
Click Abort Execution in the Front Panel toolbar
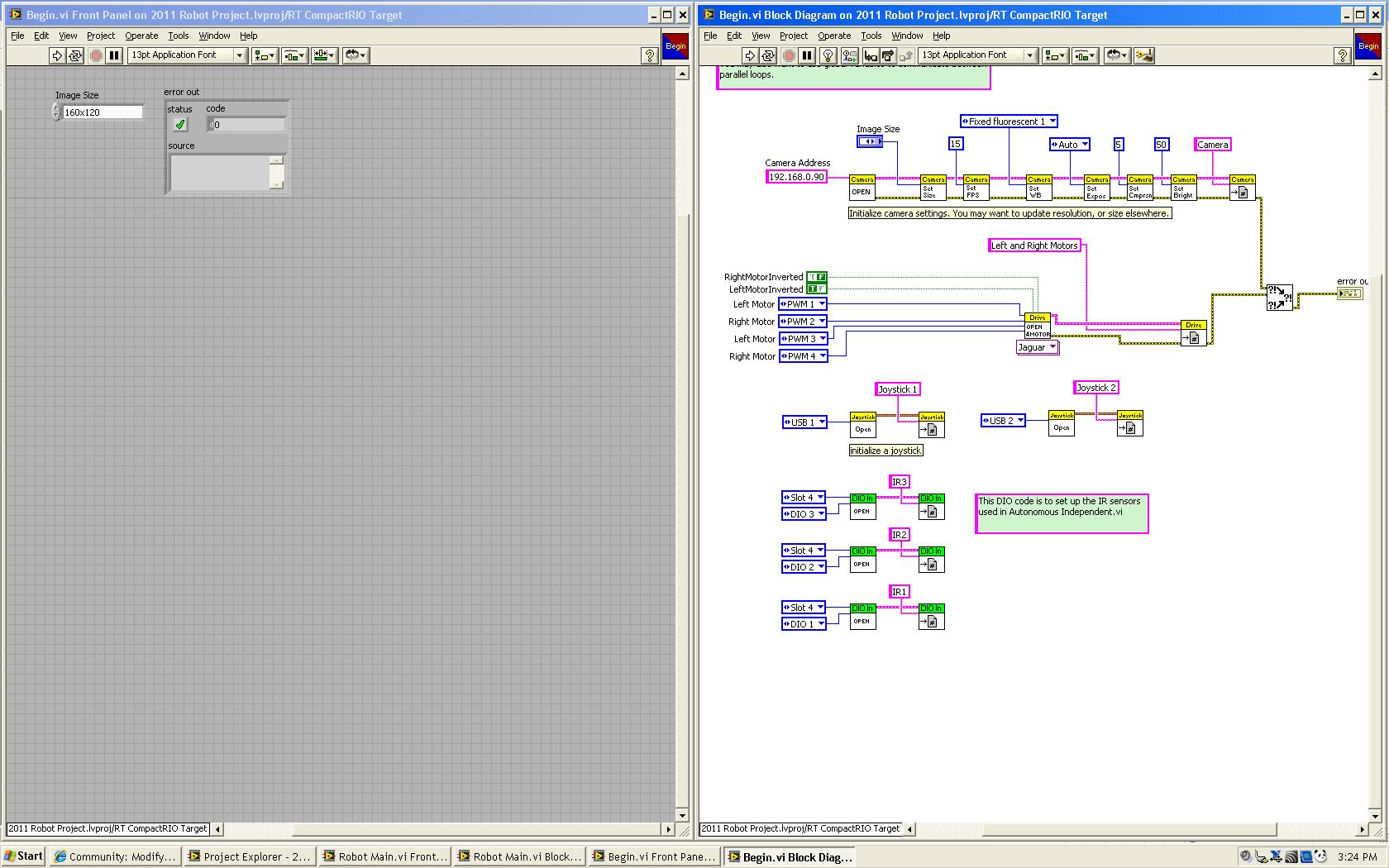[96, 55]
